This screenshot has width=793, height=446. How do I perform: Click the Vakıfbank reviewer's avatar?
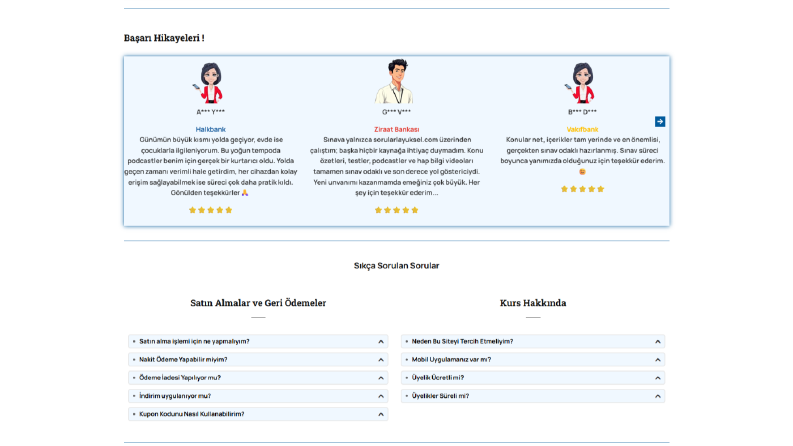(x=582, y=82)
